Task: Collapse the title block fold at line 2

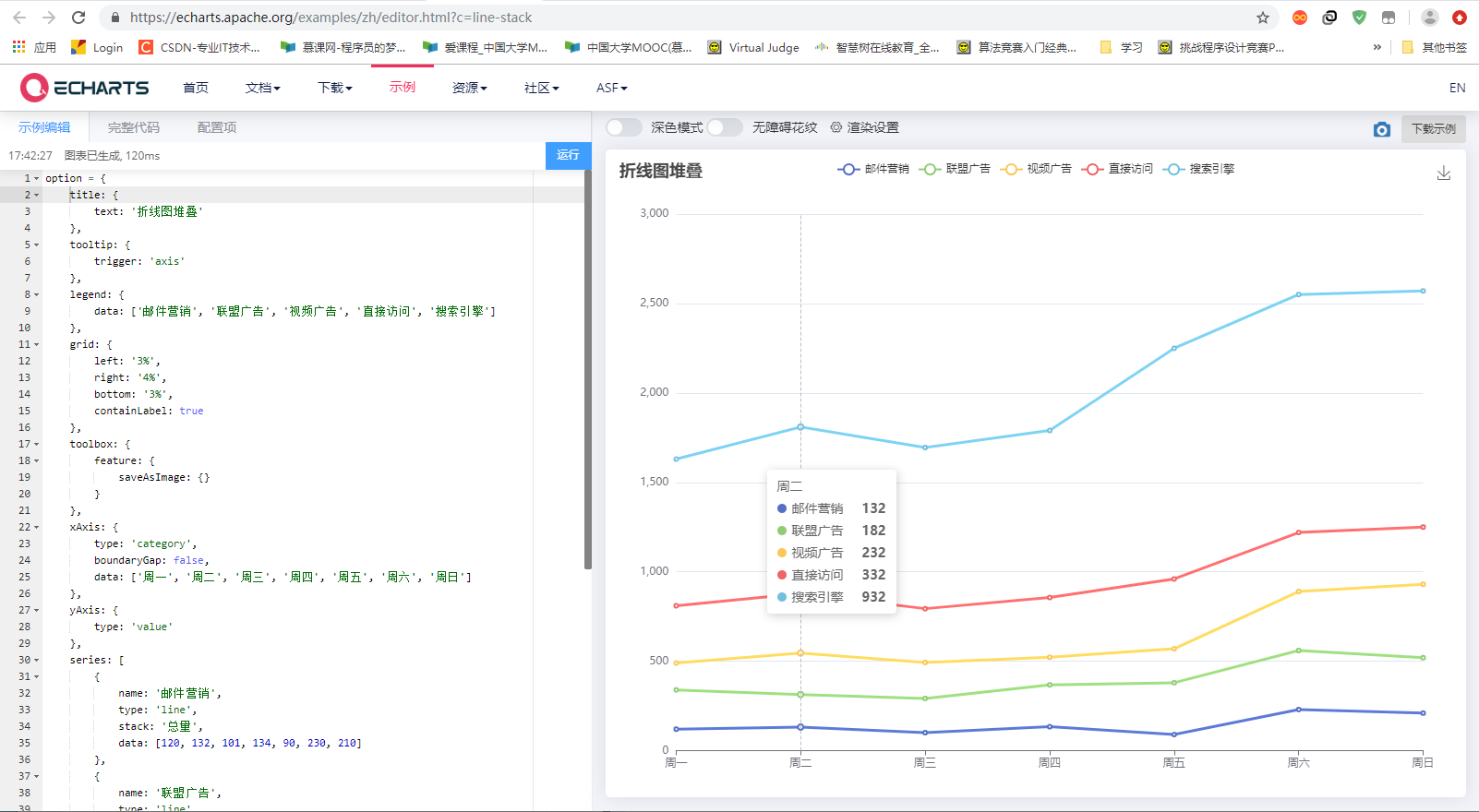Action: click(x=37, y=195)
